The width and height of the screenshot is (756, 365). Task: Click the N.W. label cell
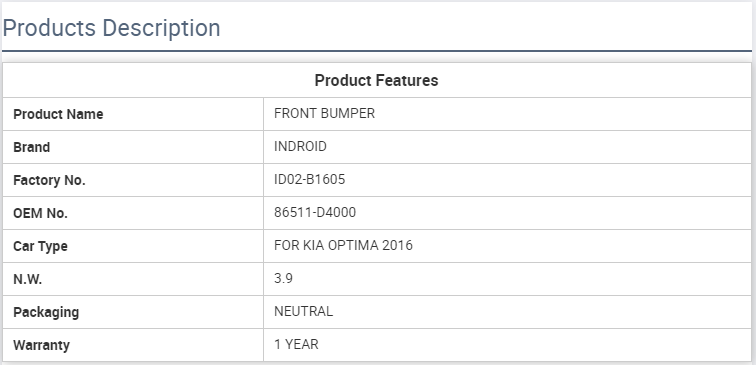133,279
